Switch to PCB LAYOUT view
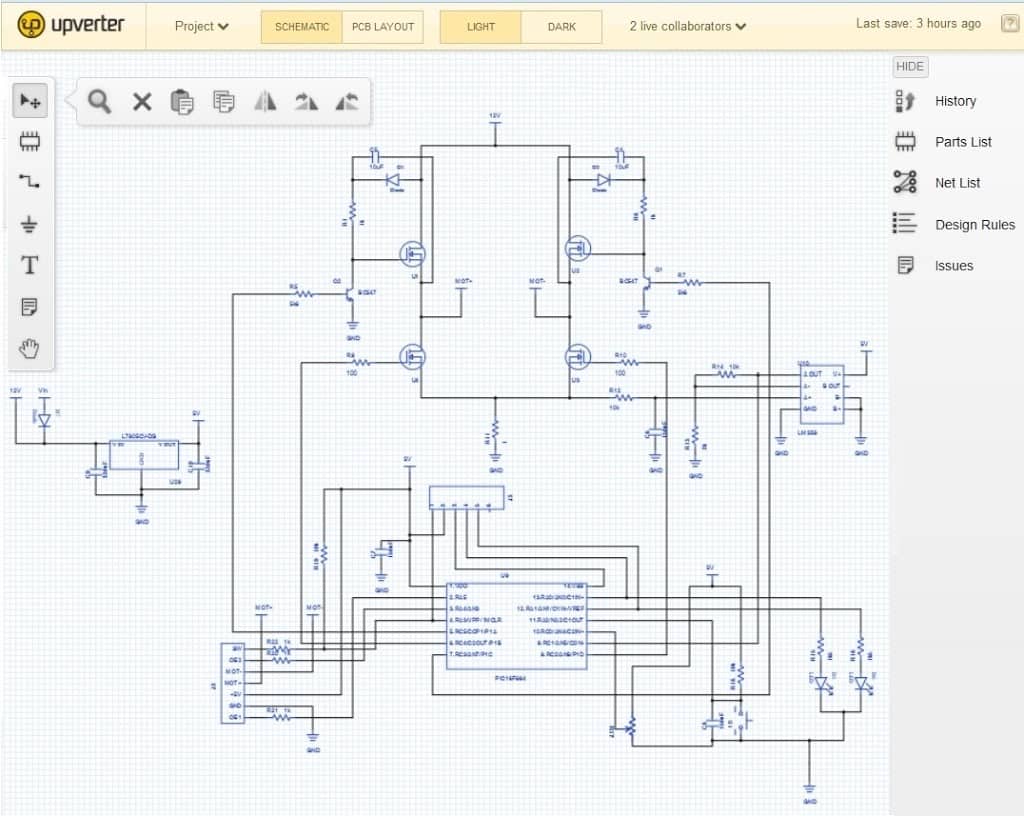 [383, 27]
